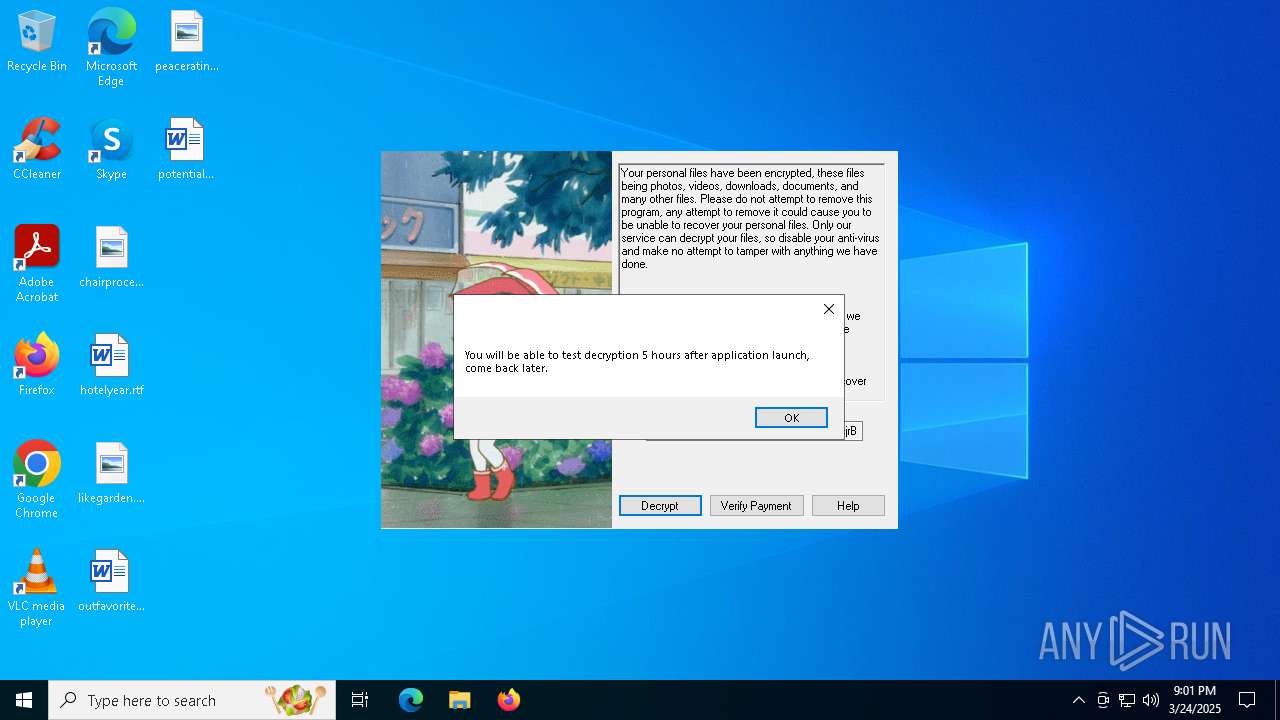1280x720 pixels.
Task: Select the chairproce... image file
Action: (111, 257)
